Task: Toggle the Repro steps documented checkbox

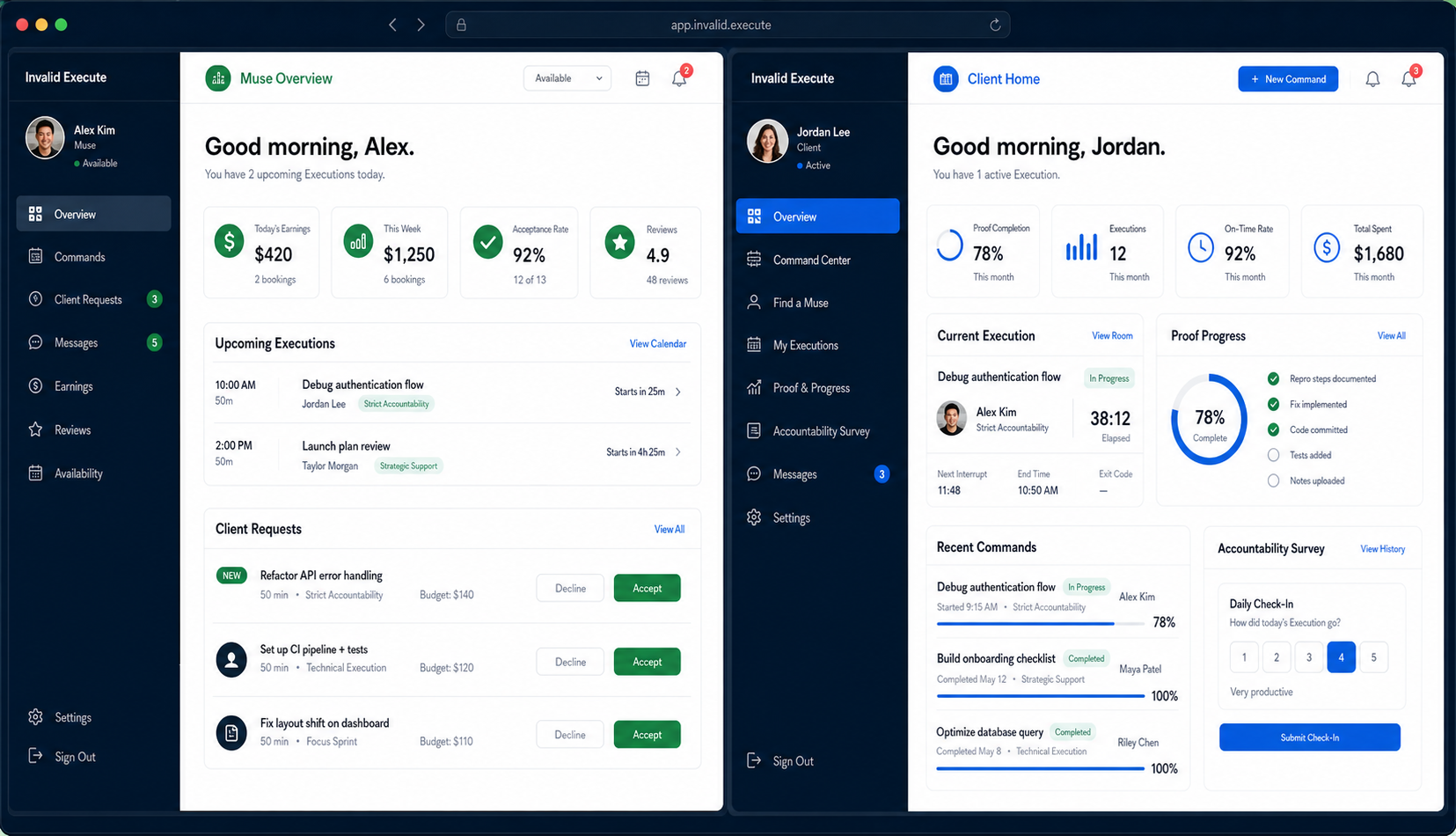Action: coord(1273,378)
